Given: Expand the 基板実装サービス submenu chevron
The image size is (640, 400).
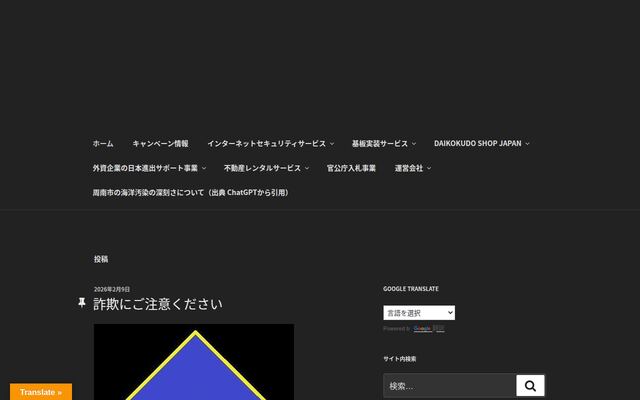Looking at the screenshot, I should coord(413,144).
